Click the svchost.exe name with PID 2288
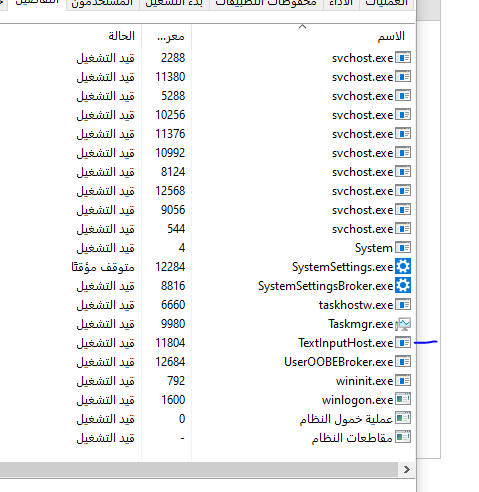This screenshot has width=479, height=492. click(x=362, y=58)
